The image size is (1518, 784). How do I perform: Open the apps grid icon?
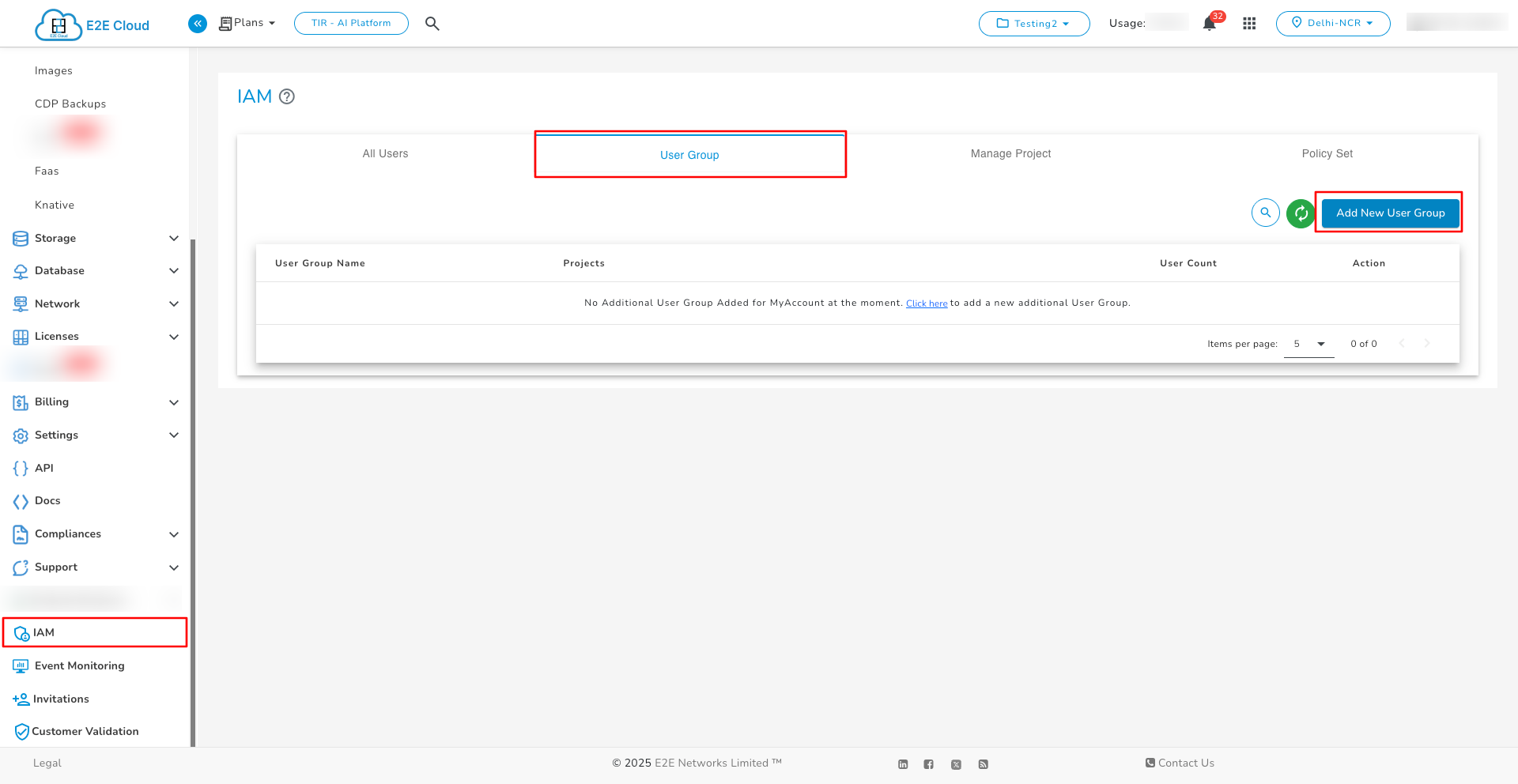pos(1249,24)
